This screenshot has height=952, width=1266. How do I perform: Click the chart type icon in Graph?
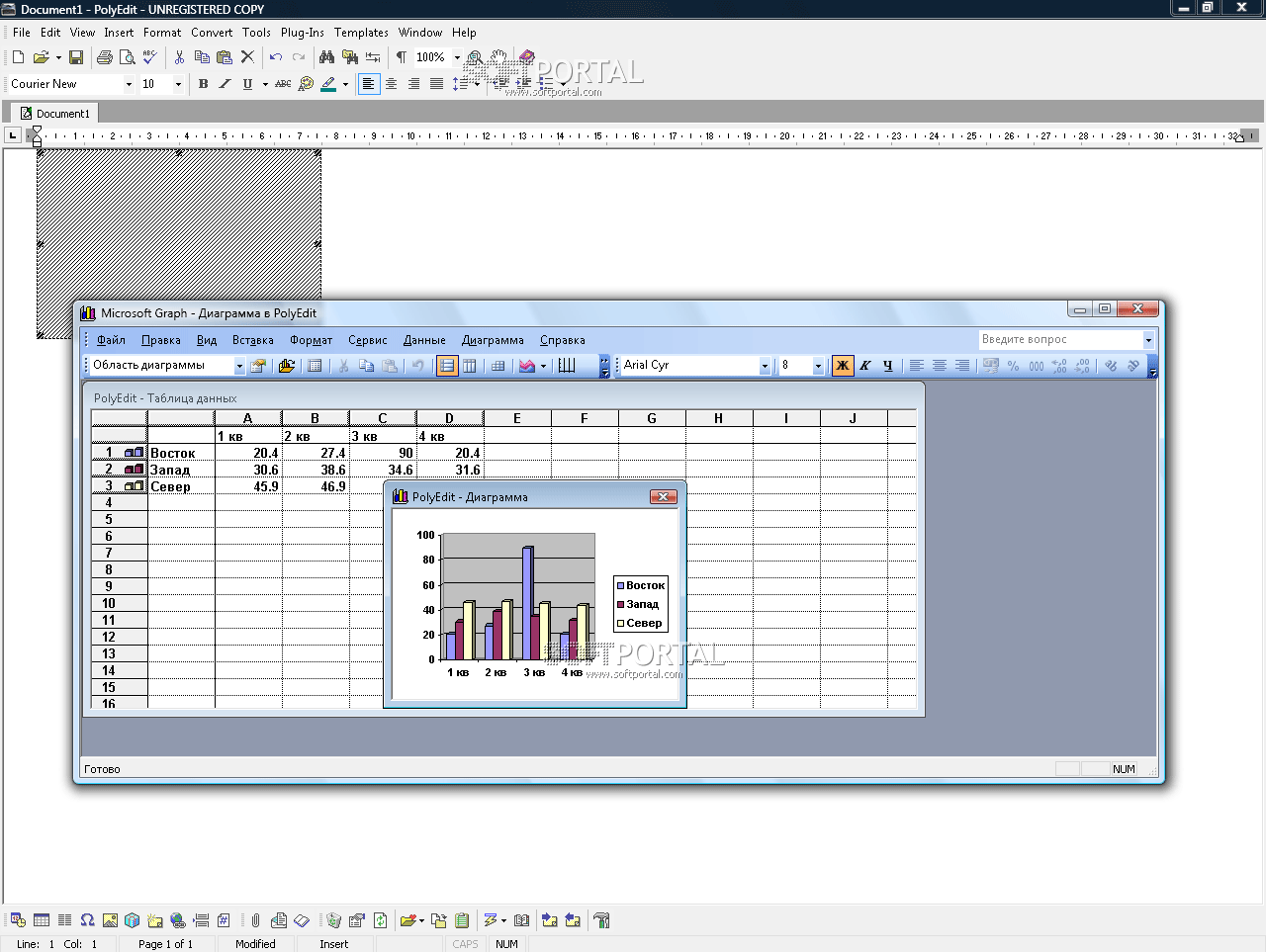[x=527, y=366]
